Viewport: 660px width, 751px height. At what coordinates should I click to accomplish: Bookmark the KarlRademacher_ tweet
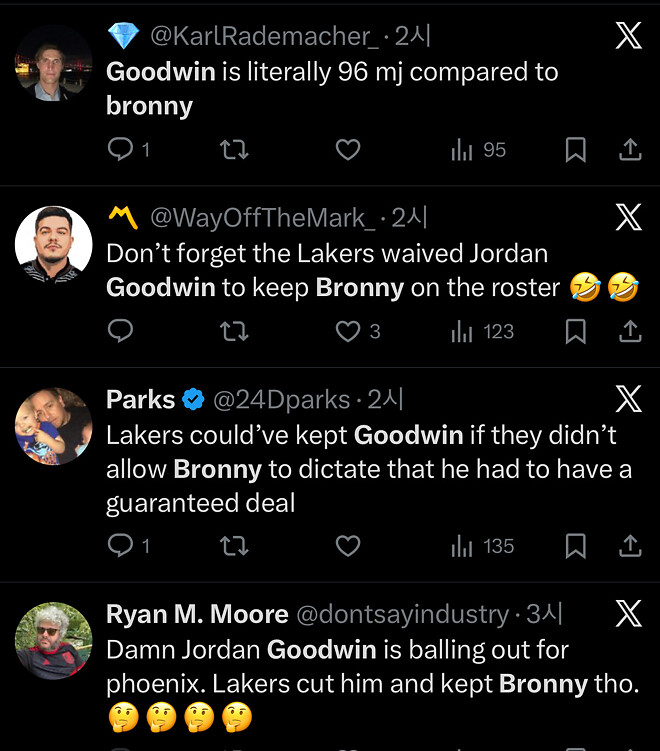pyautogui.click(x=575, y=149)
